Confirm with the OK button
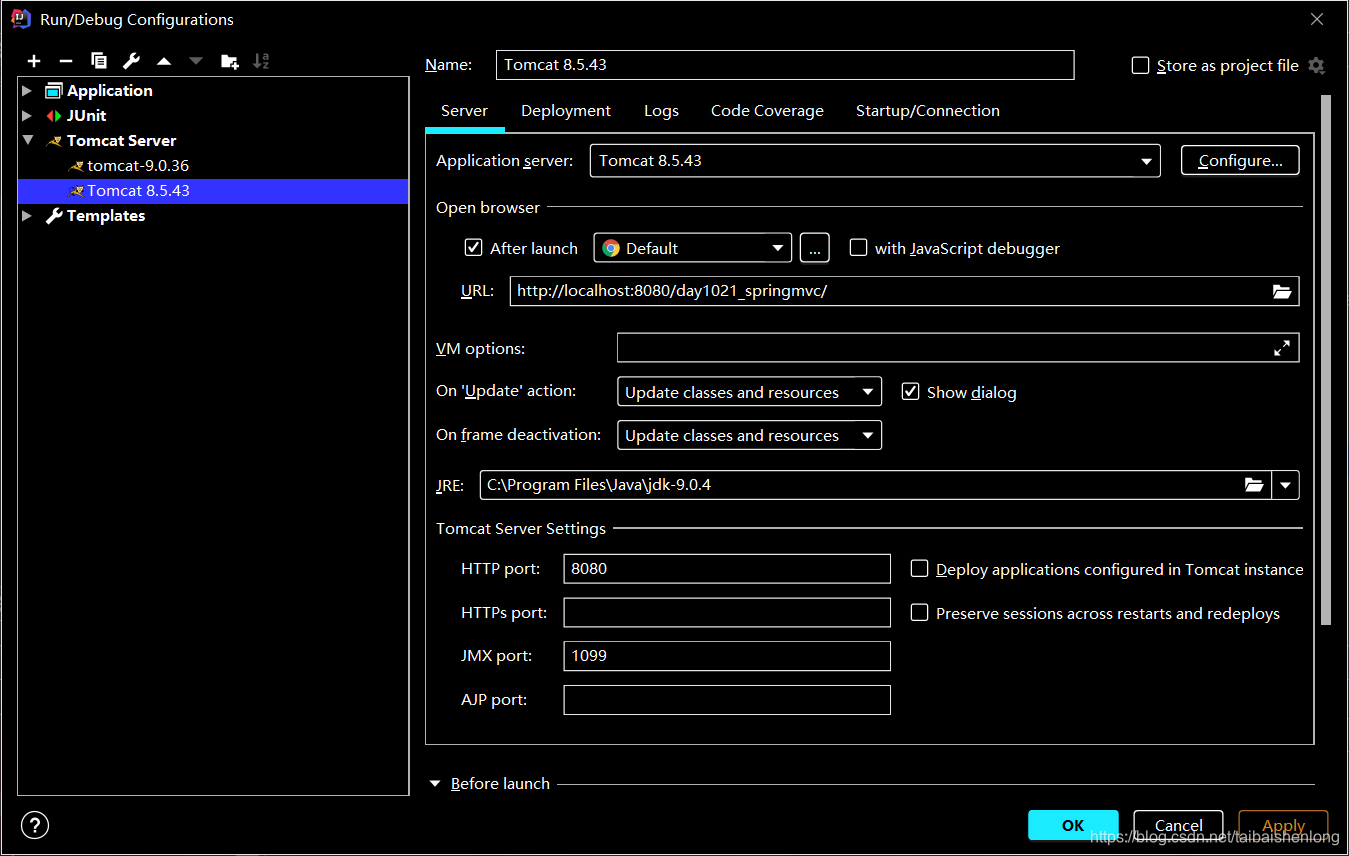Image resolution: width=1349 pixels, height=856 pixels. [x=1073, y=825]
